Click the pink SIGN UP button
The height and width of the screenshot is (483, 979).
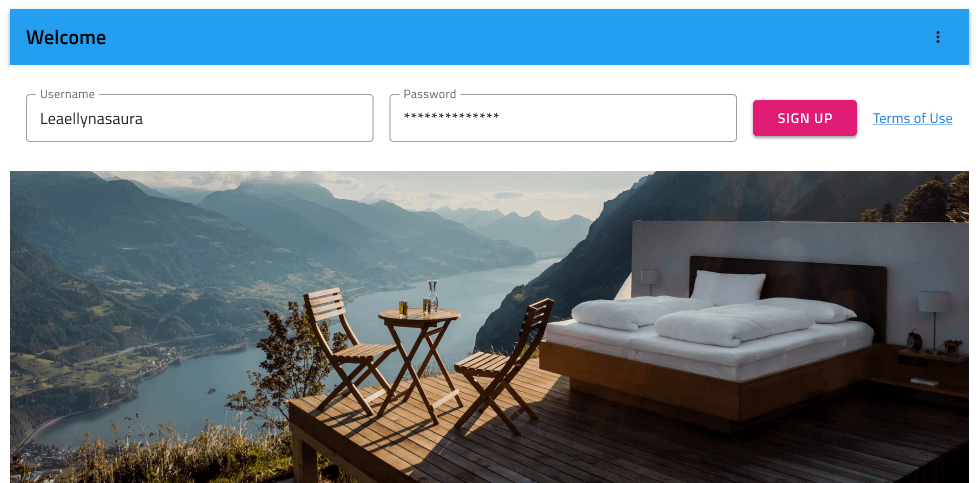click(805, 118)
